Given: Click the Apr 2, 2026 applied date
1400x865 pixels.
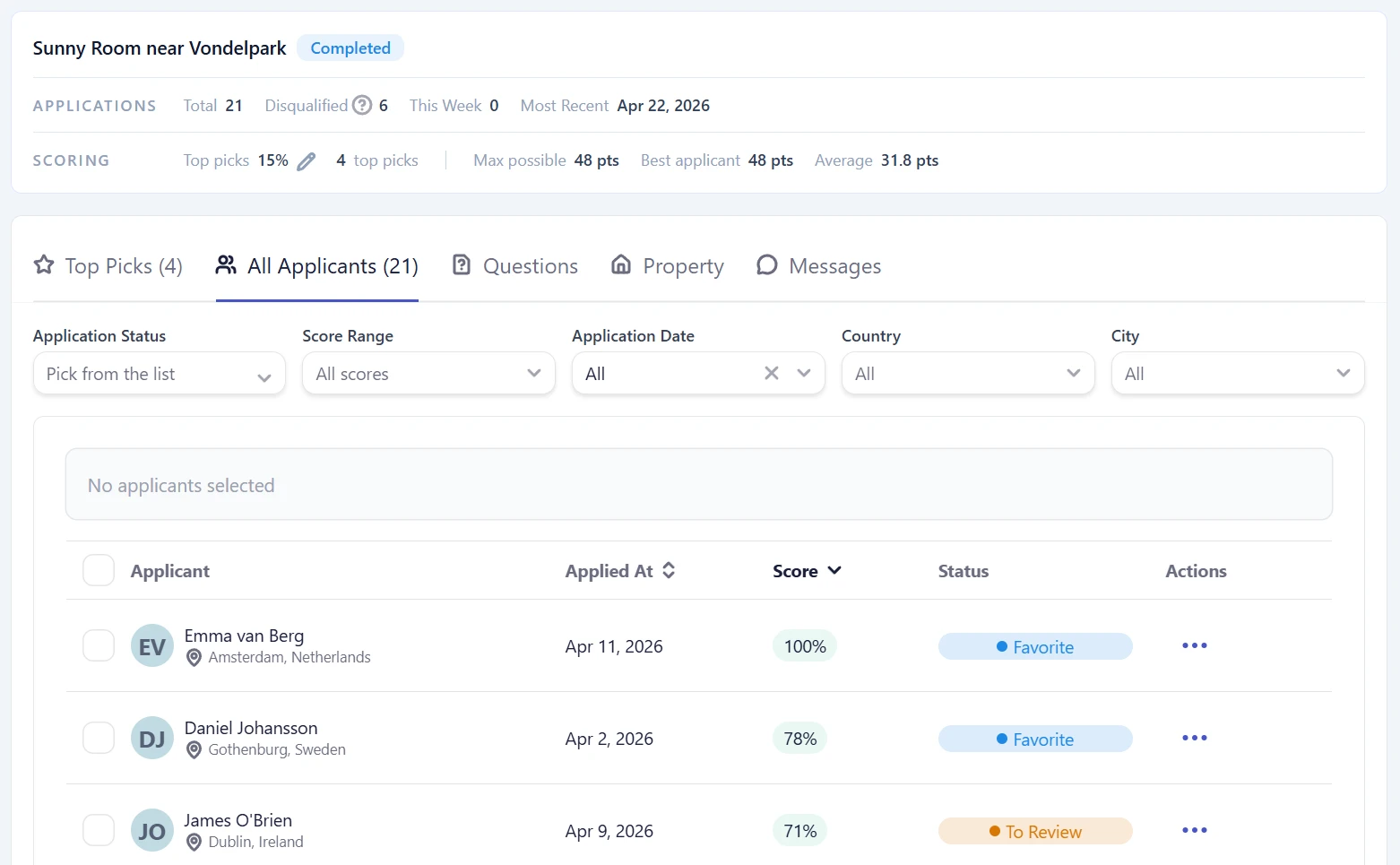Looking at the screenshot, I should (x=609, y=739).
